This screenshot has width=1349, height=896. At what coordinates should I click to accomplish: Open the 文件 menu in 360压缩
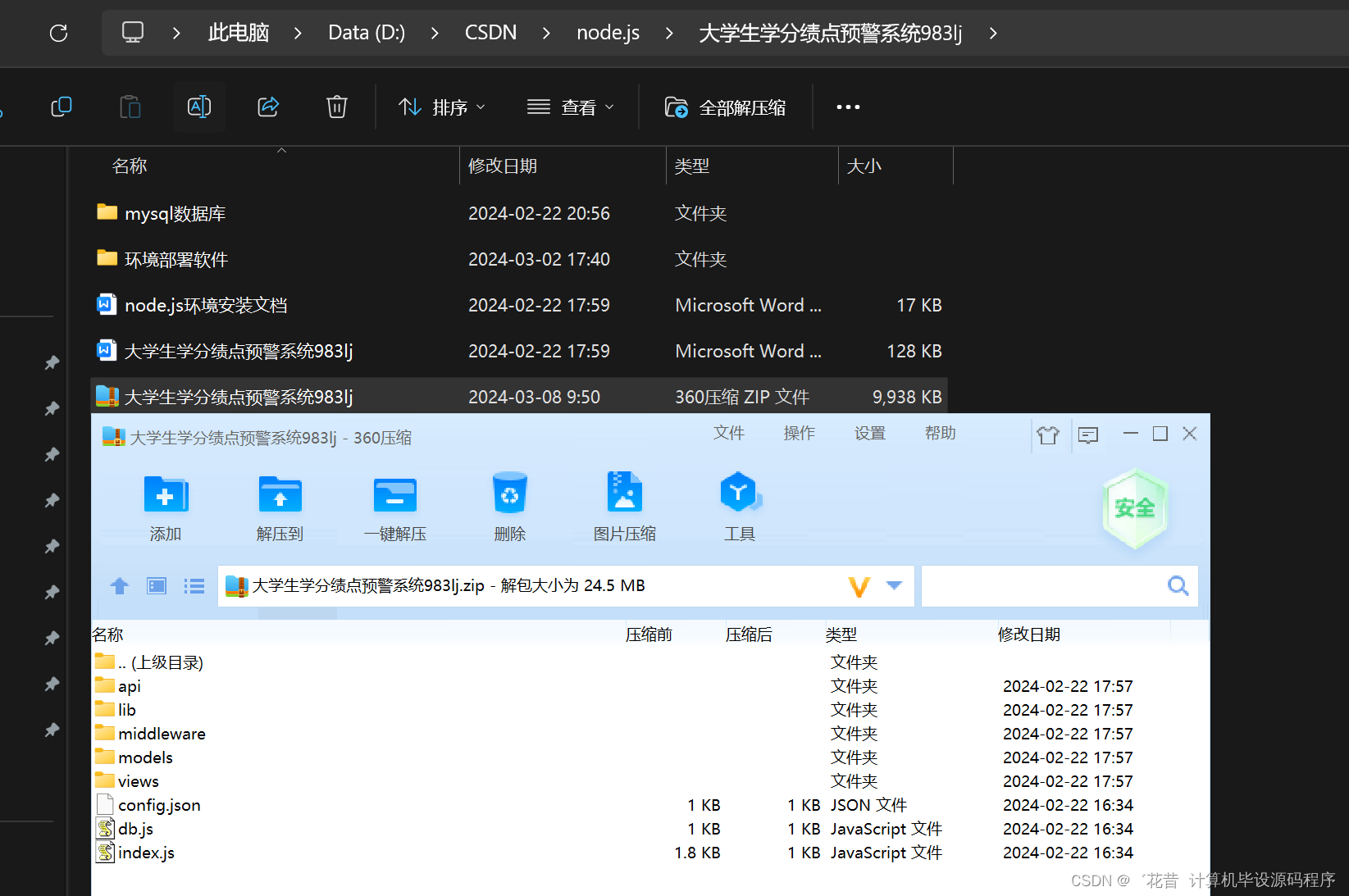point(729,433)
